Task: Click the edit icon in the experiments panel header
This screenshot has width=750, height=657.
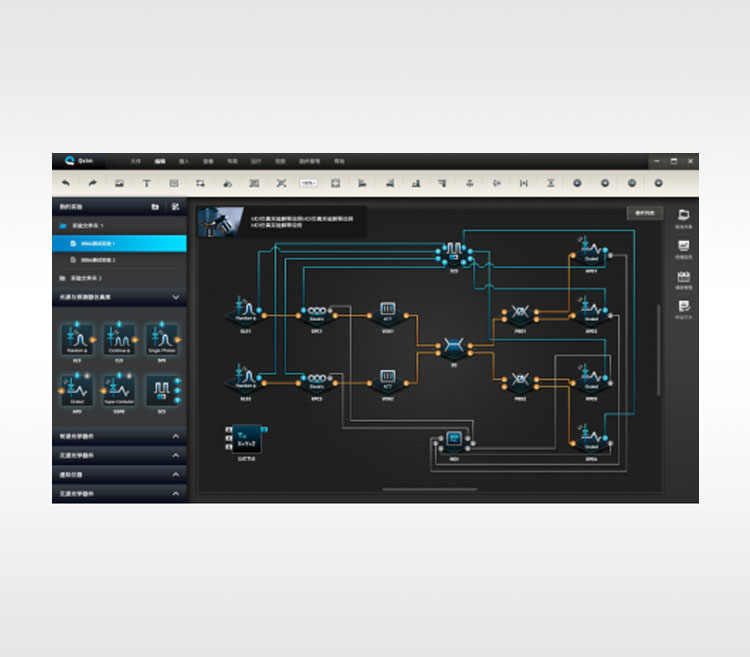Action: click(175, 207)
